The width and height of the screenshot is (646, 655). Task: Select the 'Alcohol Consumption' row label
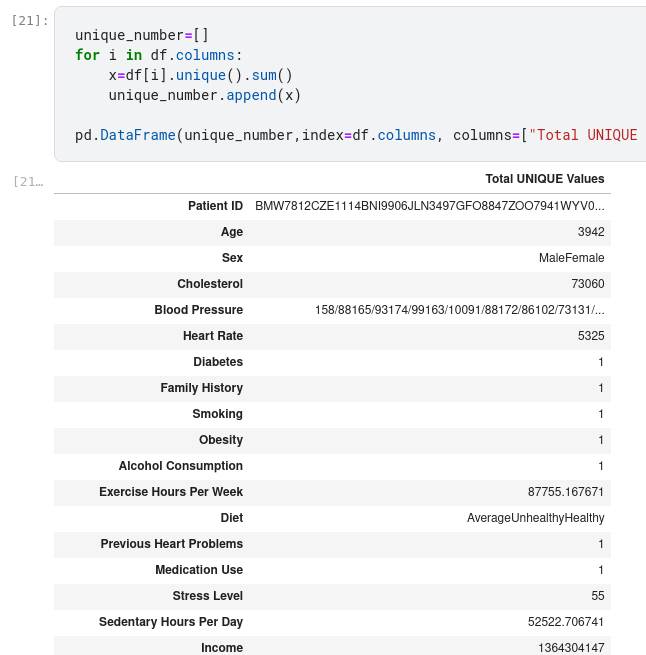(x=180, y=466)
